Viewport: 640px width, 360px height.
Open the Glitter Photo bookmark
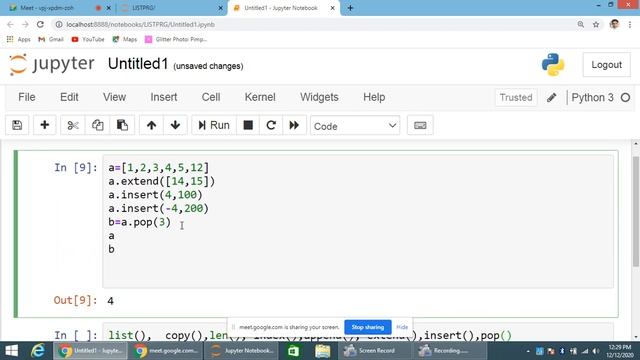[176, 39]
